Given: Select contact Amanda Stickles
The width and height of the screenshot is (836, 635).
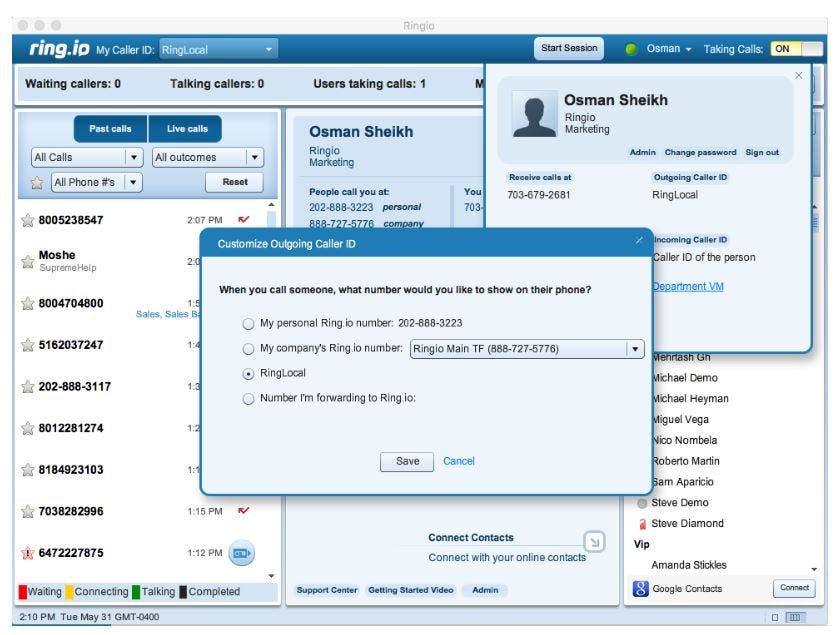Looking at the screenshot, I should (x=688, y=565).
